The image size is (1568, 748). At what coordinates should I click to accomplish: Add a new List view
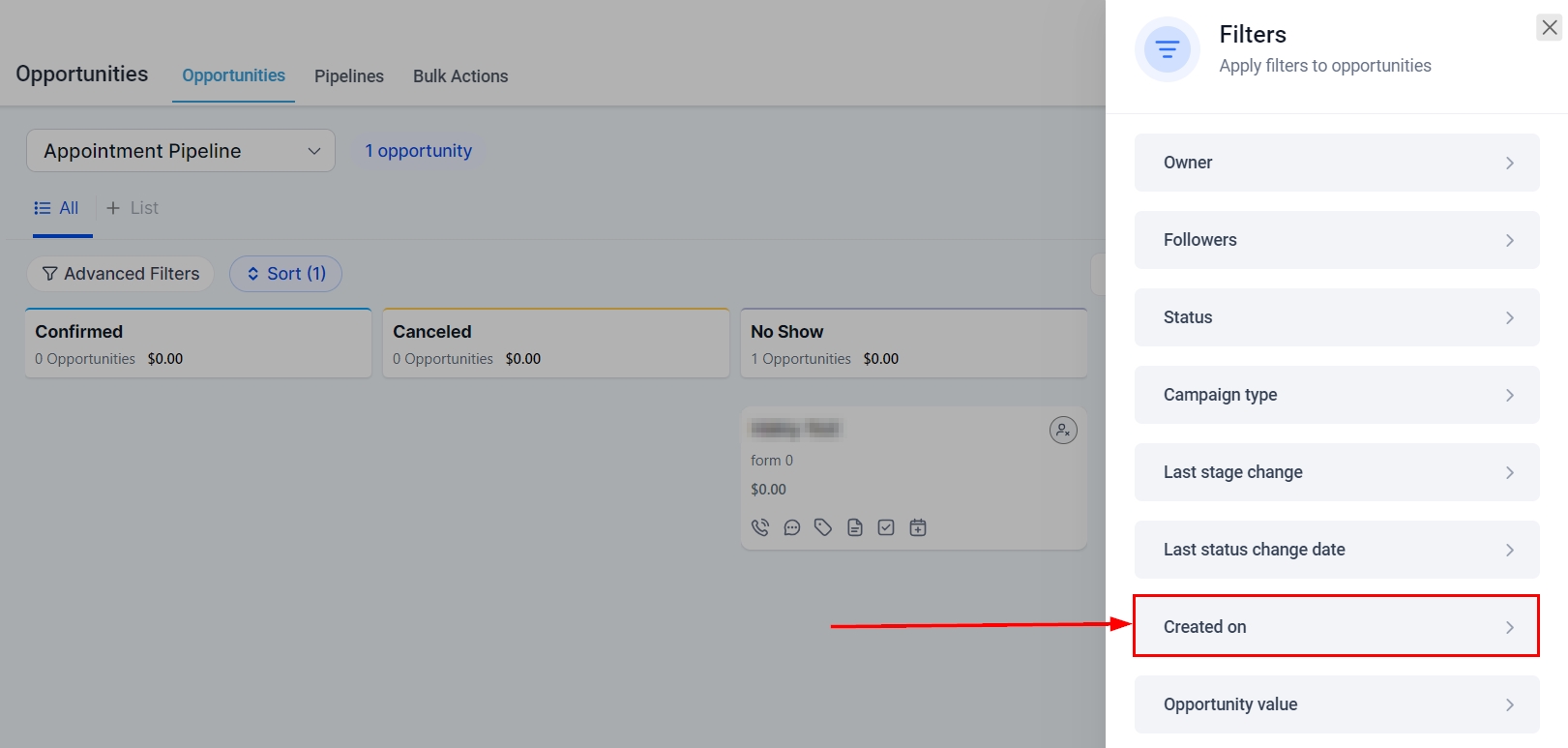pos(133,208)
